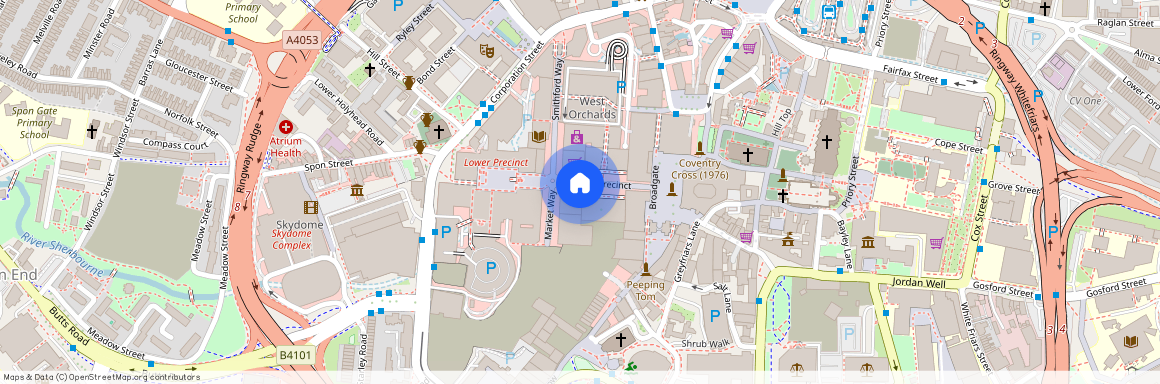This screenshot has height=384, width=1160.
Task: Open the blue bus station icon
Action: click(829, 12)
